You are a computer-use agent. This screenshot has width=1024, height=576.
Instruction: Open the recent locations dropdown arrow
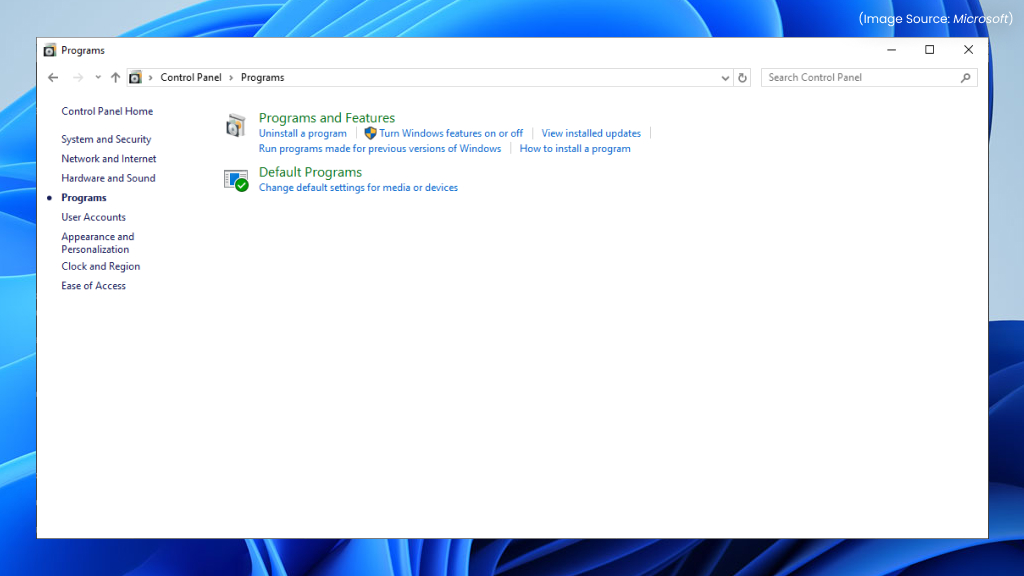click(98, 77)
